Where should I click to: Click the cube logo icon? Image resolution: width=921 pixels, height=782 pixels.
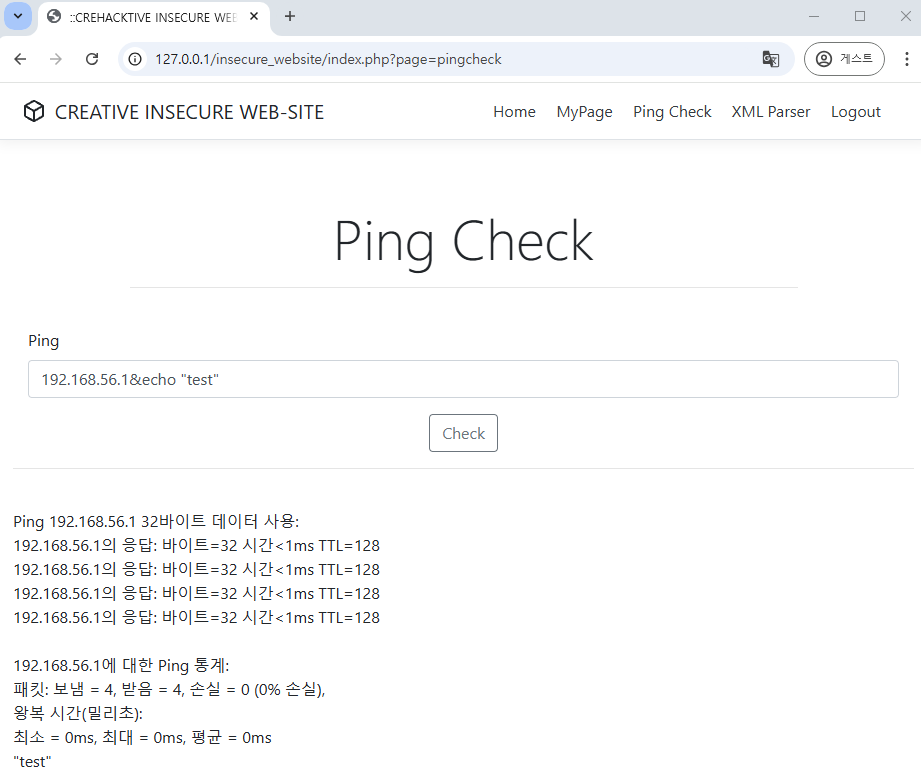tap(34, 111)
